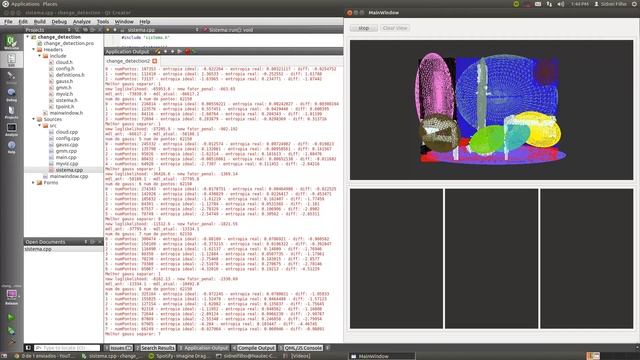The width and height of the screenshot is (640, 360).
Task: Open change_detection.pro file
Action: click(x=68, y=43)
